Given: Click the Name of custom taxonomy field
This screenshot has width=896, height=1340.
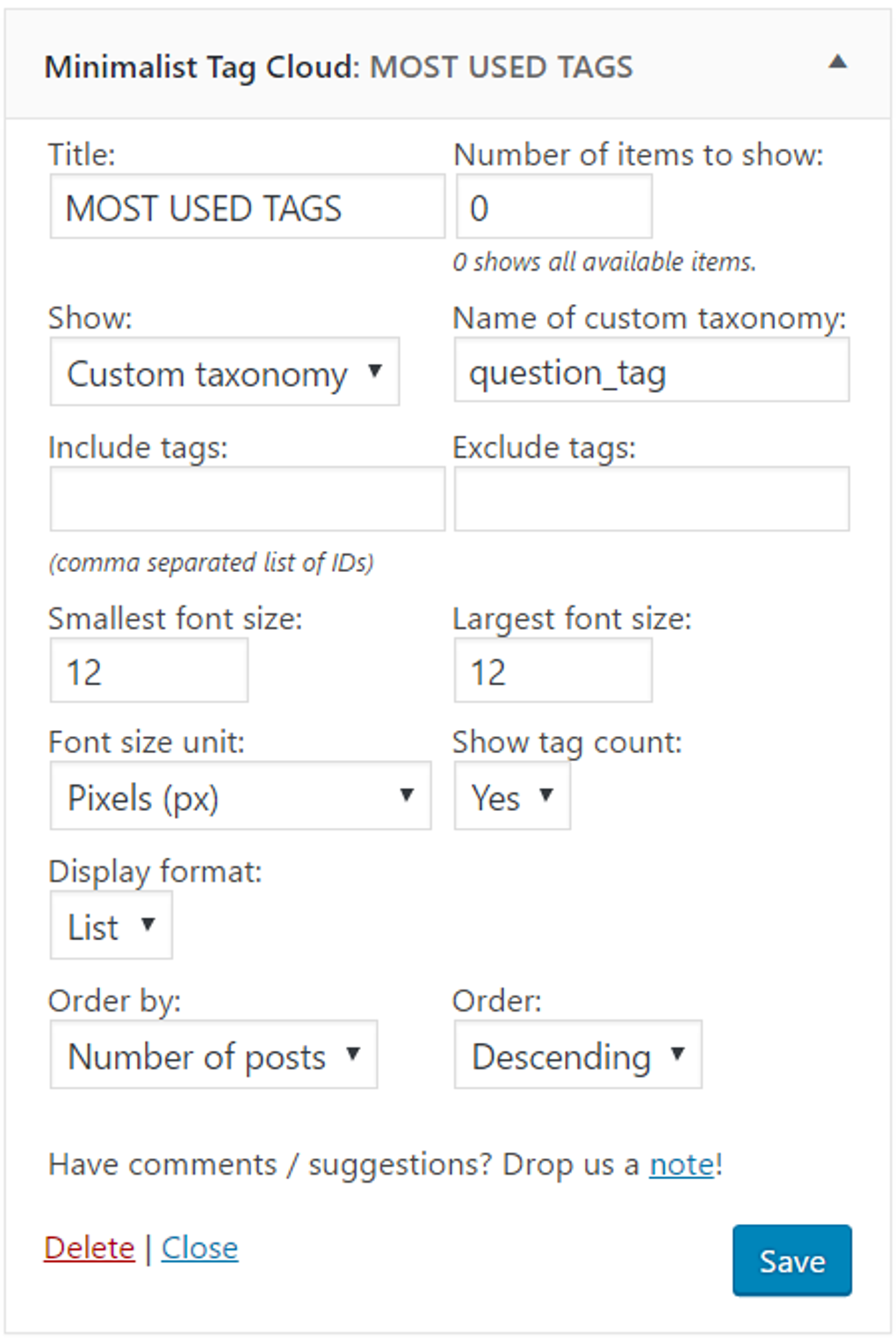Looking at the screenshot, I should click(x=651, y=370).
